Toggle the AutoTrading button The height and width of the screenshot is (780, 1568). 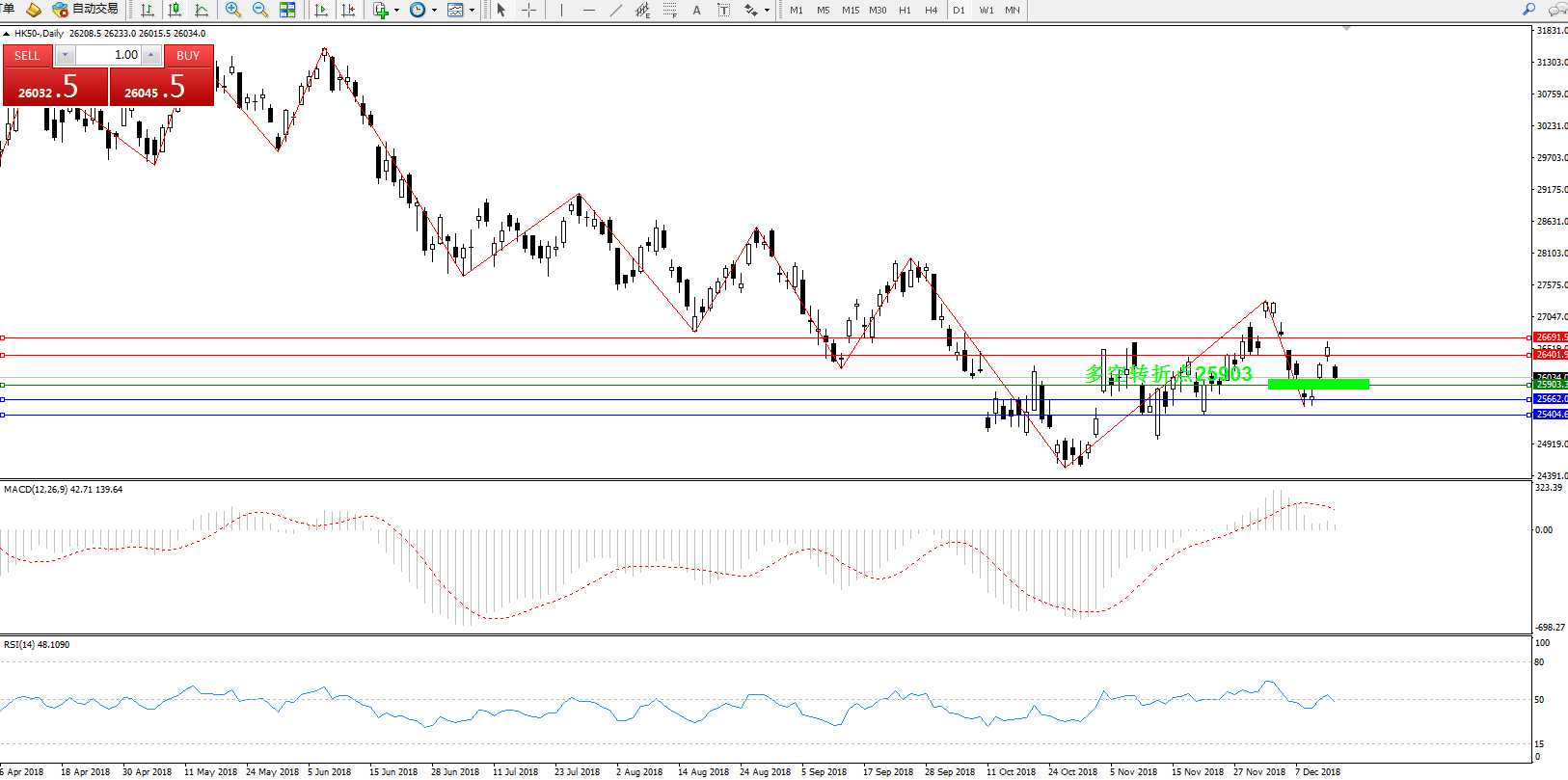85,9
